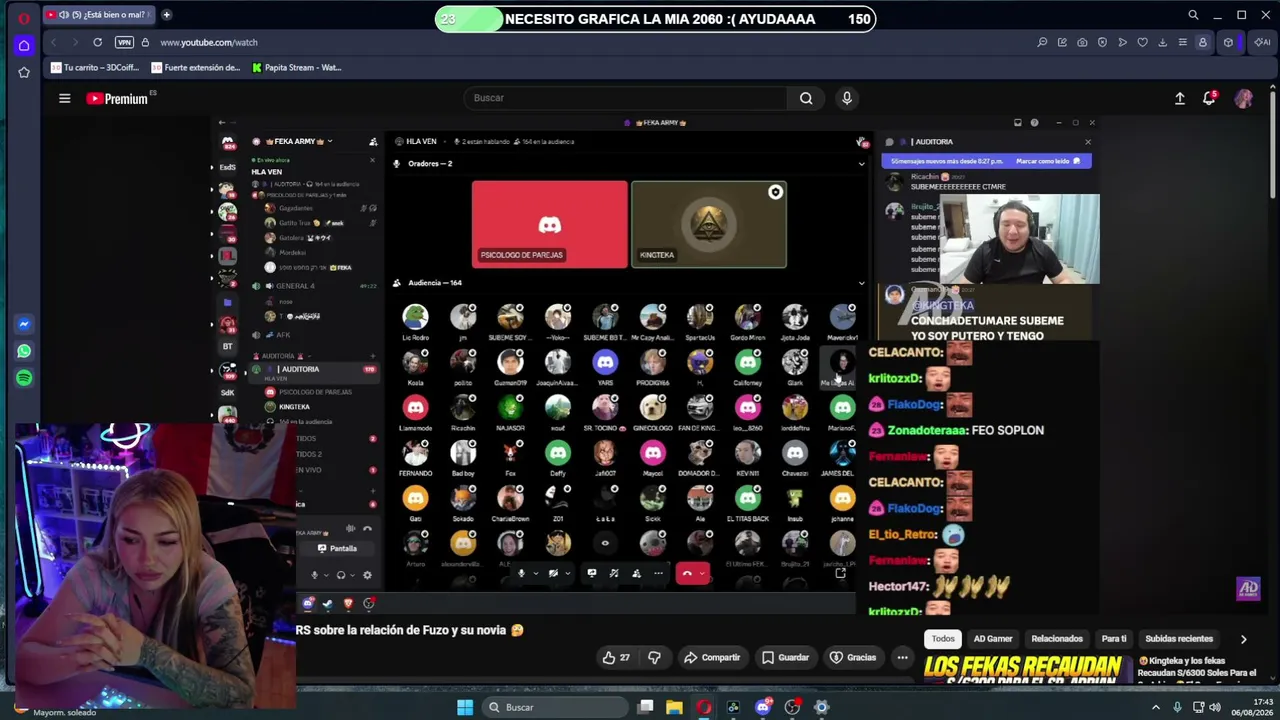Open the Windows Start menu
This screenshot has width=1280, height=720.
click(x=465, y=707)
